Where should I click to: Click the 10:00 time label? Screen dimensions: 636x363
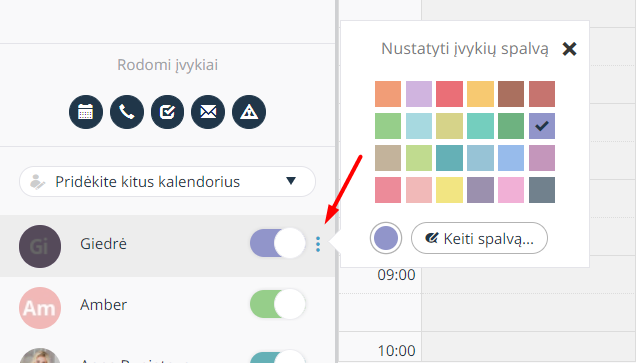396,350
